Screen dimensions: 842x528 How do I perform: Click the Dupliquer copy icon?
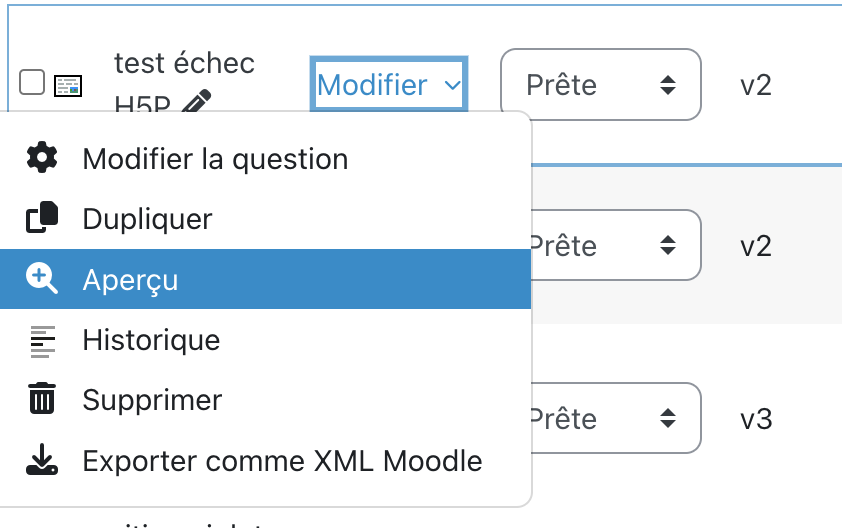point(42,218)
